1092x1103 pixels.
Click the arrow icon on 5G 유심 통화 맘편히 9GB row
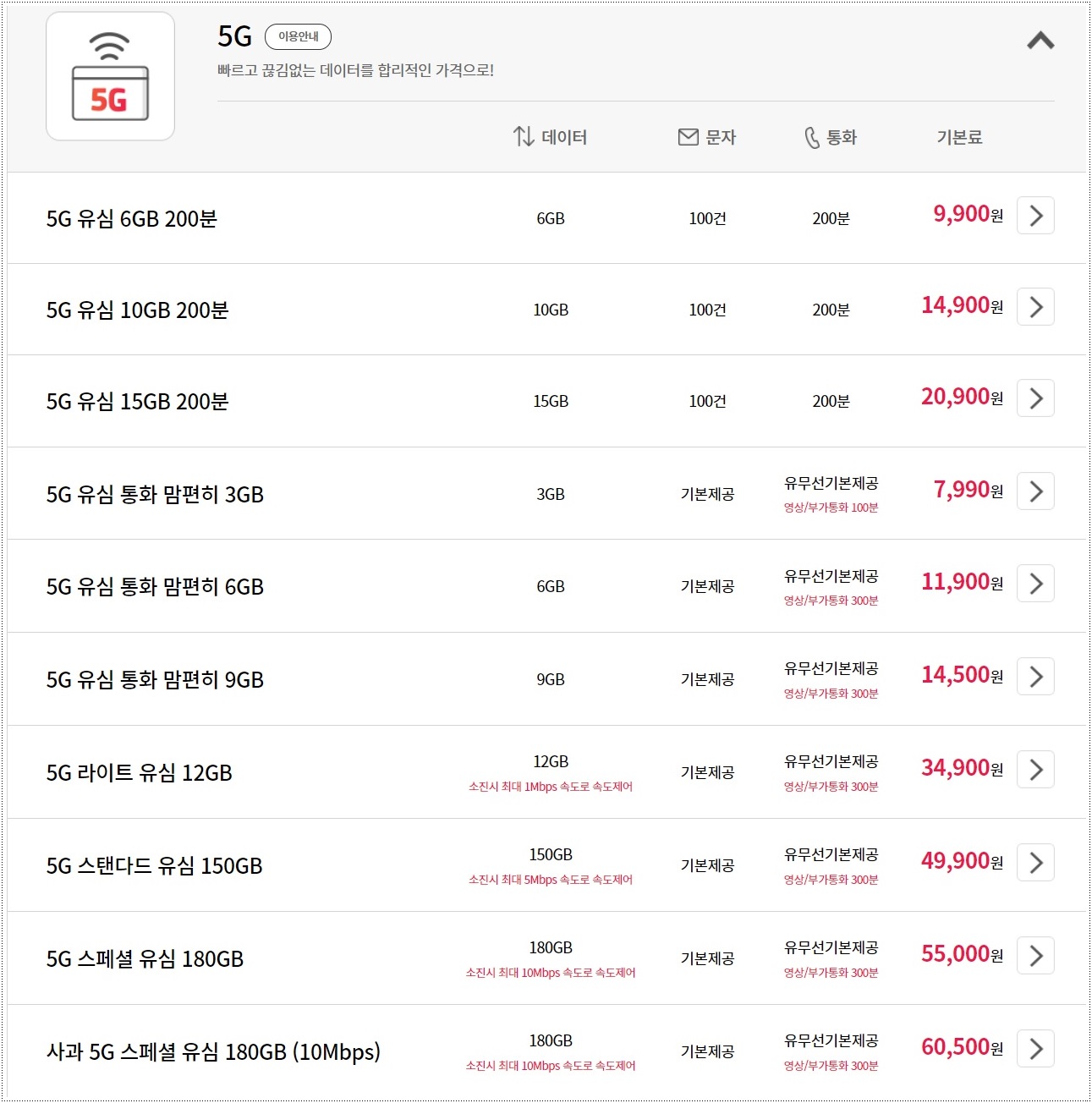pyautogui.click(x=1034, y=677)
